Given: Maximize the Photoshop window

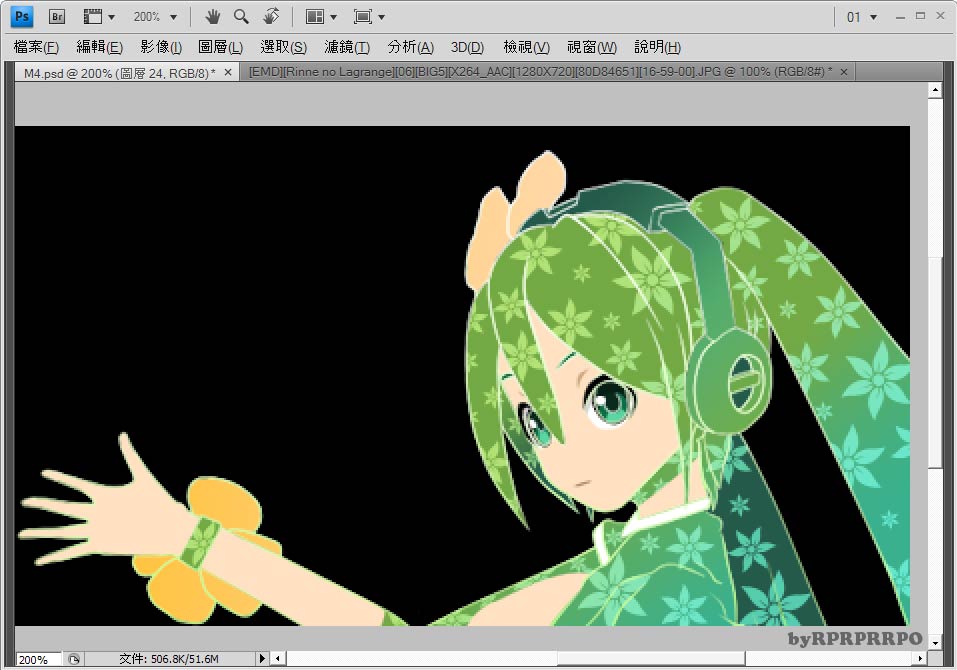Looking at the screenshot, I should [x=920, y=16].
